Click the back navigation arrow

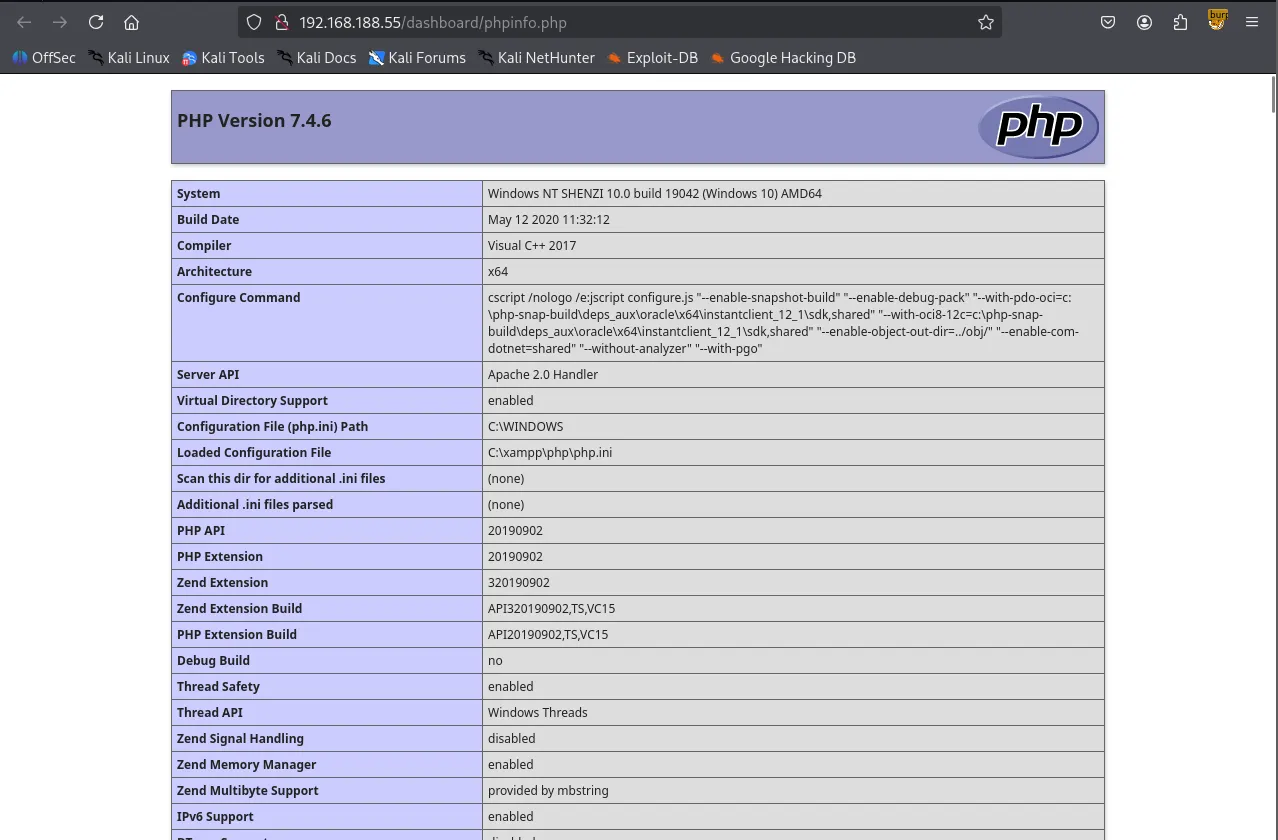(24, 22)
